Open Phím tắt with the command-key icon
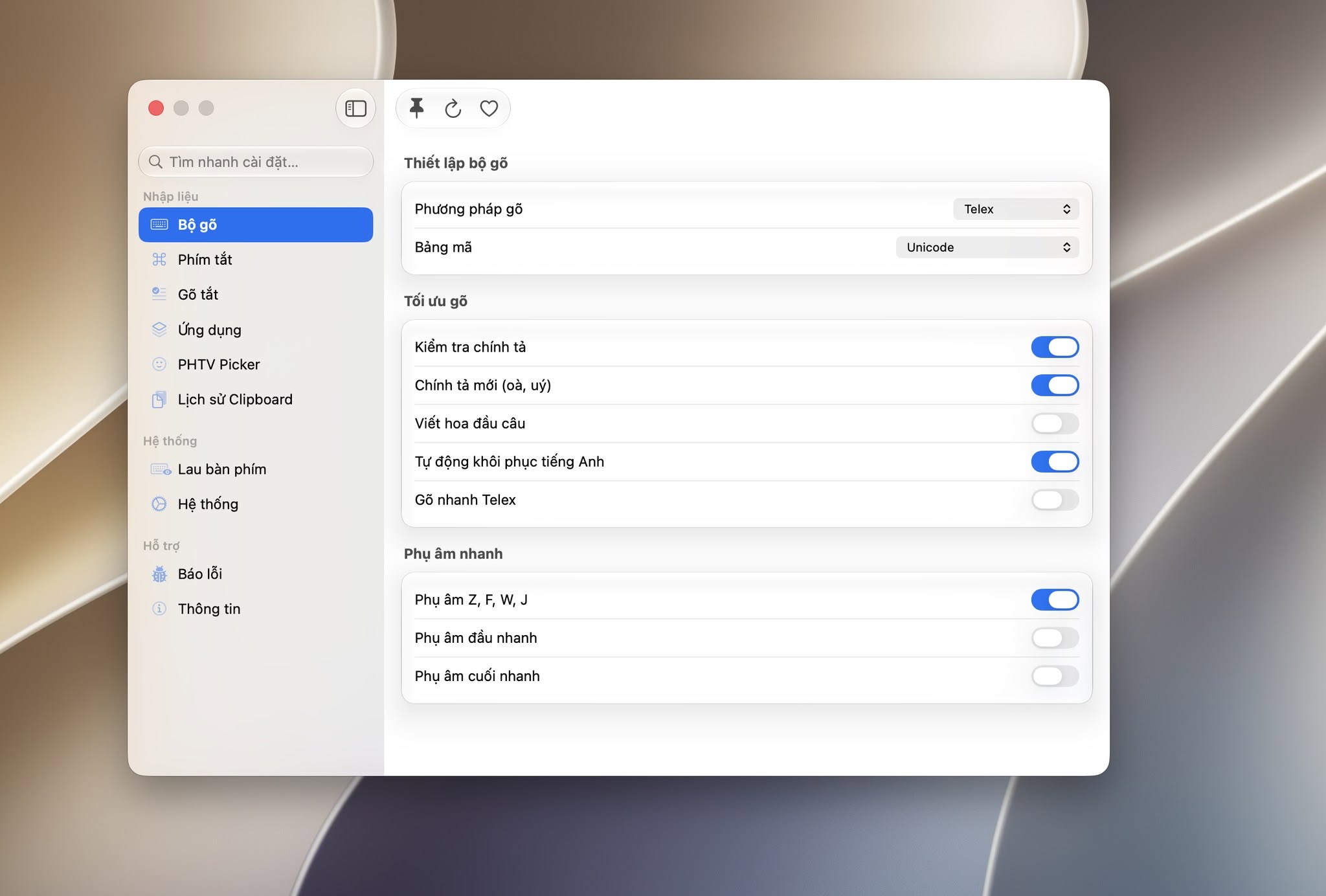This screenshot has width=1326, height=896. tap(256, 260)
